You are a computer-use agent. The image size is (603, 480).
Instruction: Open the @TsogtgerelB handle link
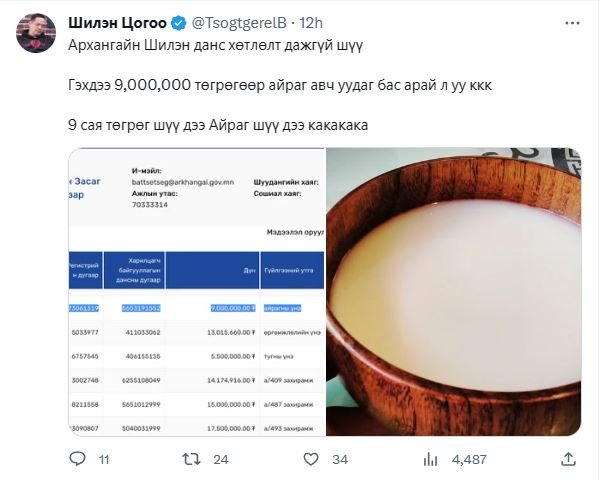[239, 23]
